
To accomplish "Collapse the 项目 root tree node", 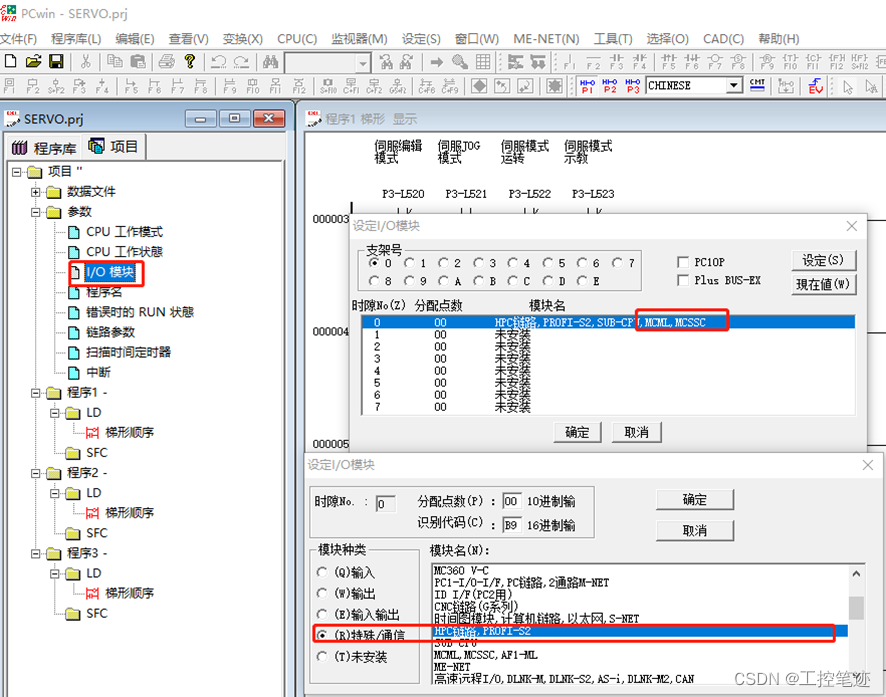I will pyautogui.click(x=16, y=172).
